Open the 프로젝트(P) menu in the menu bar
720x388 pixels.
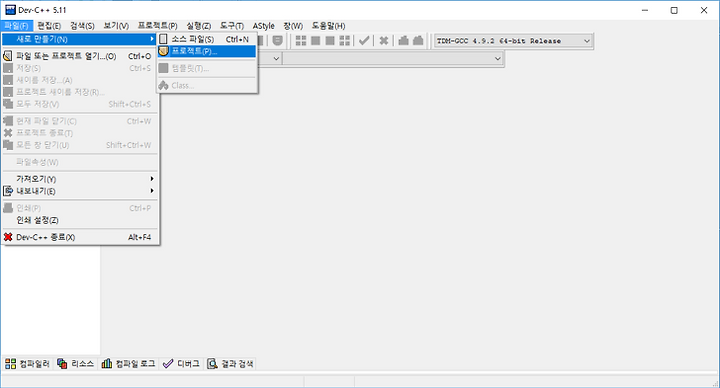coord(158,26)
